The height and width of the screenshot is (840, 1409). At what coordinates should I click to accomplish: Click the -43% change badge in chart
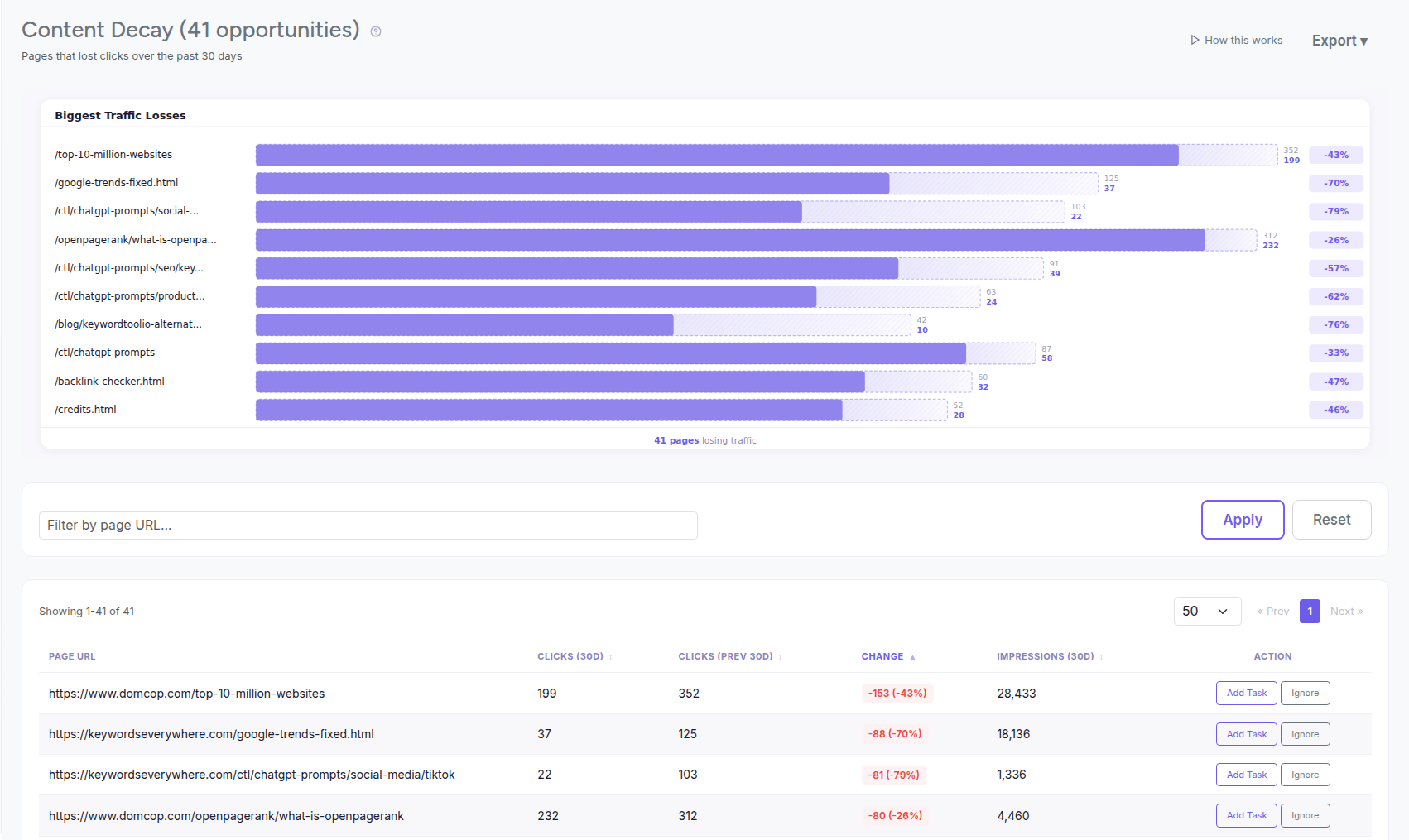[1335, 155]
